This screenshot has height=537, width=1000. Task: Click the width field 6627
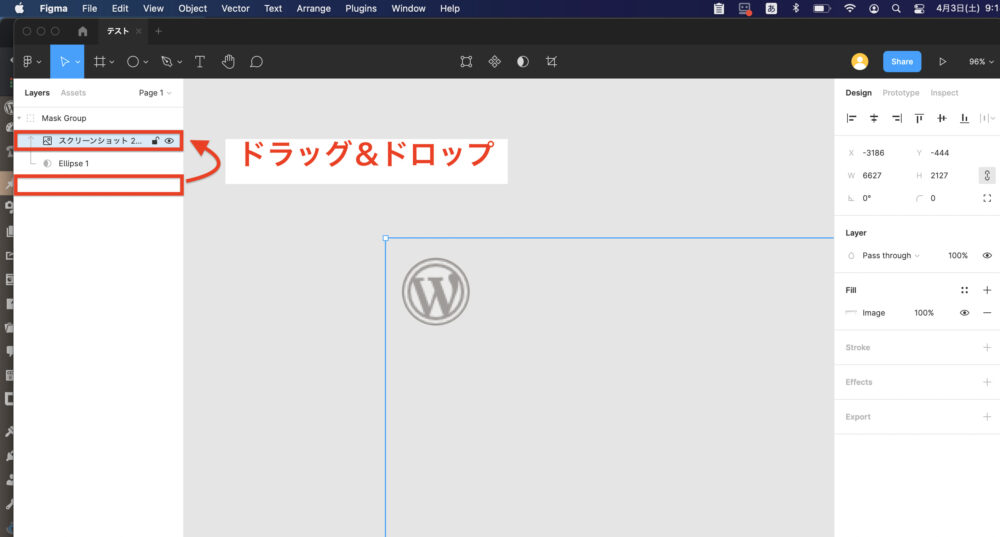coord(872,175)
